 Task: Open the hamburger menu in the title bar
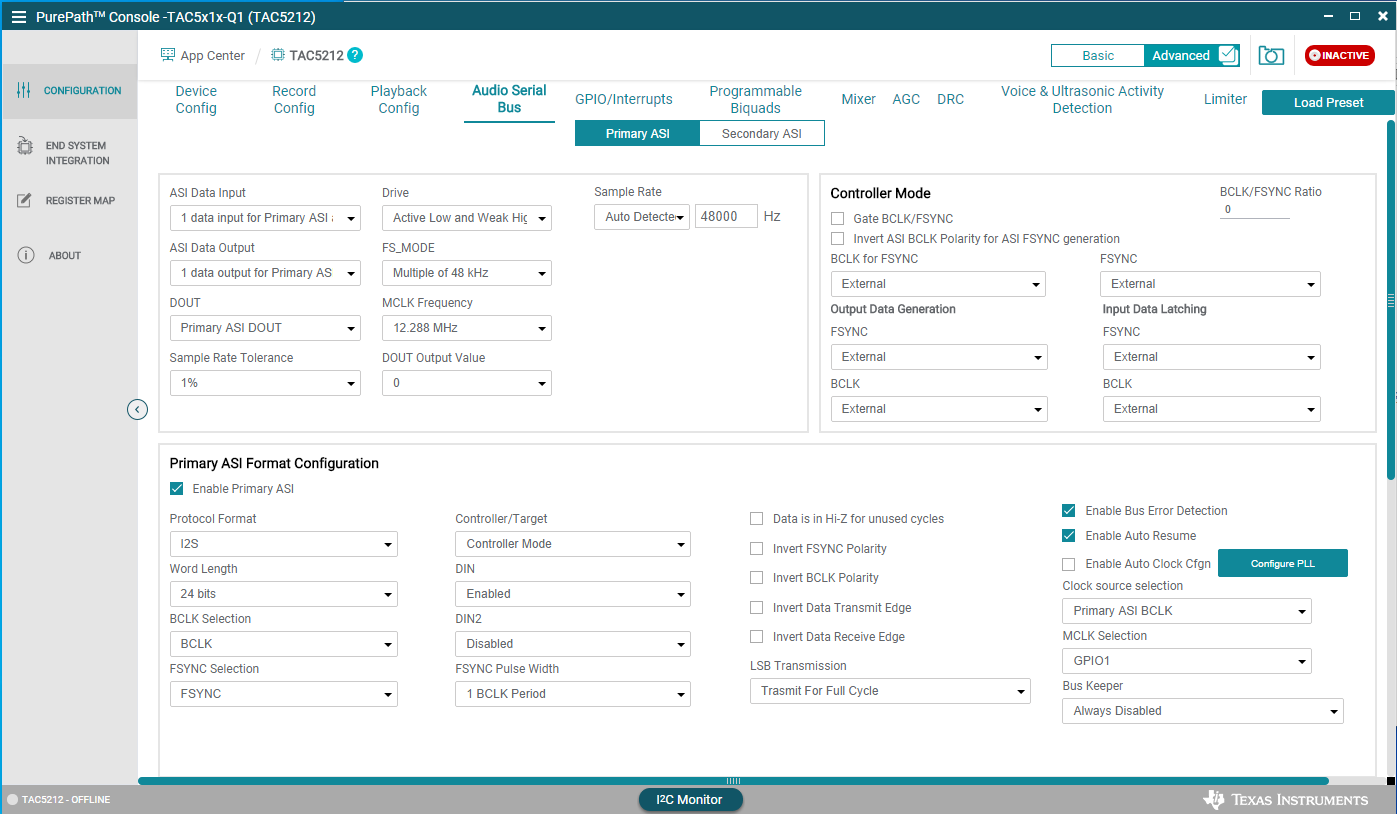tap(18, 17)
